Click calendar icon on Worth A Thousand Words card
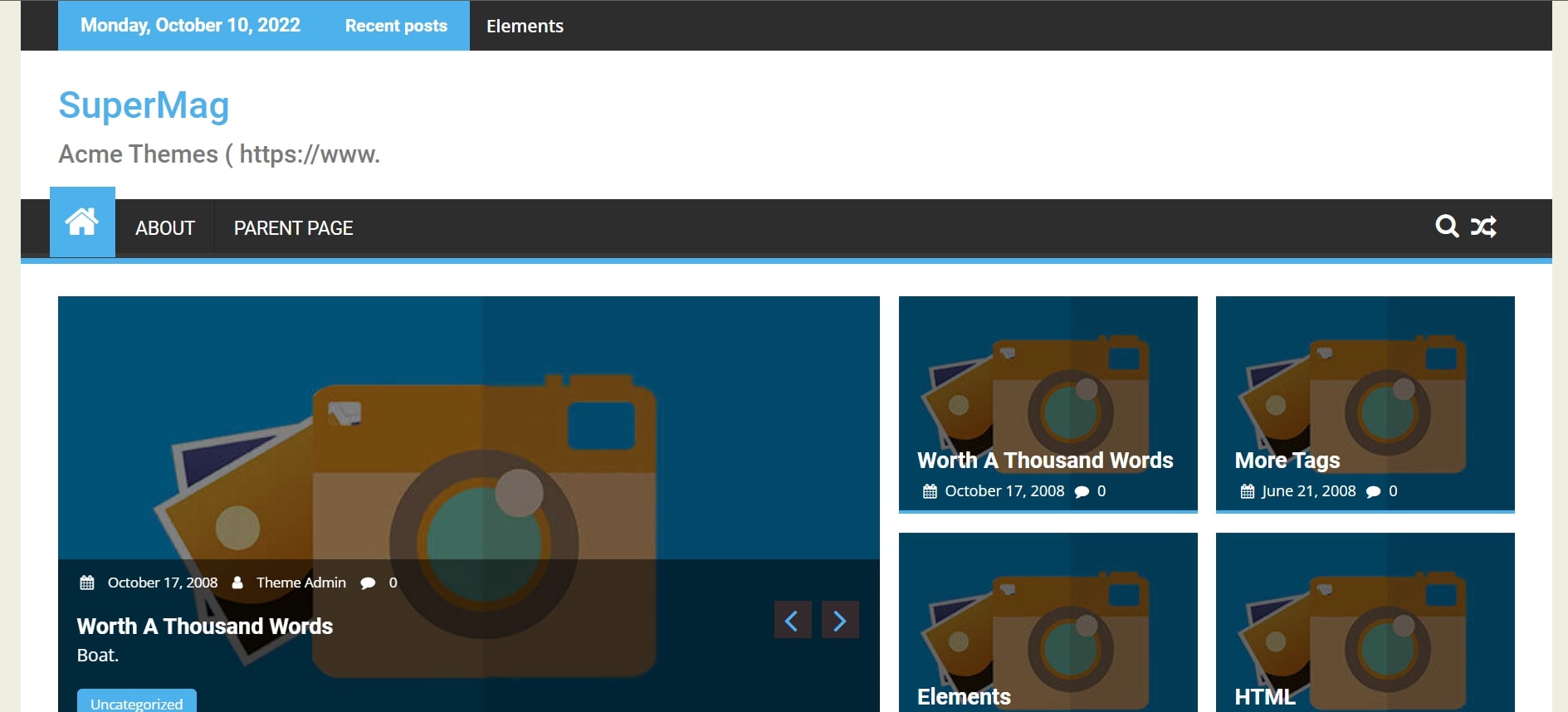 point(930,491)
